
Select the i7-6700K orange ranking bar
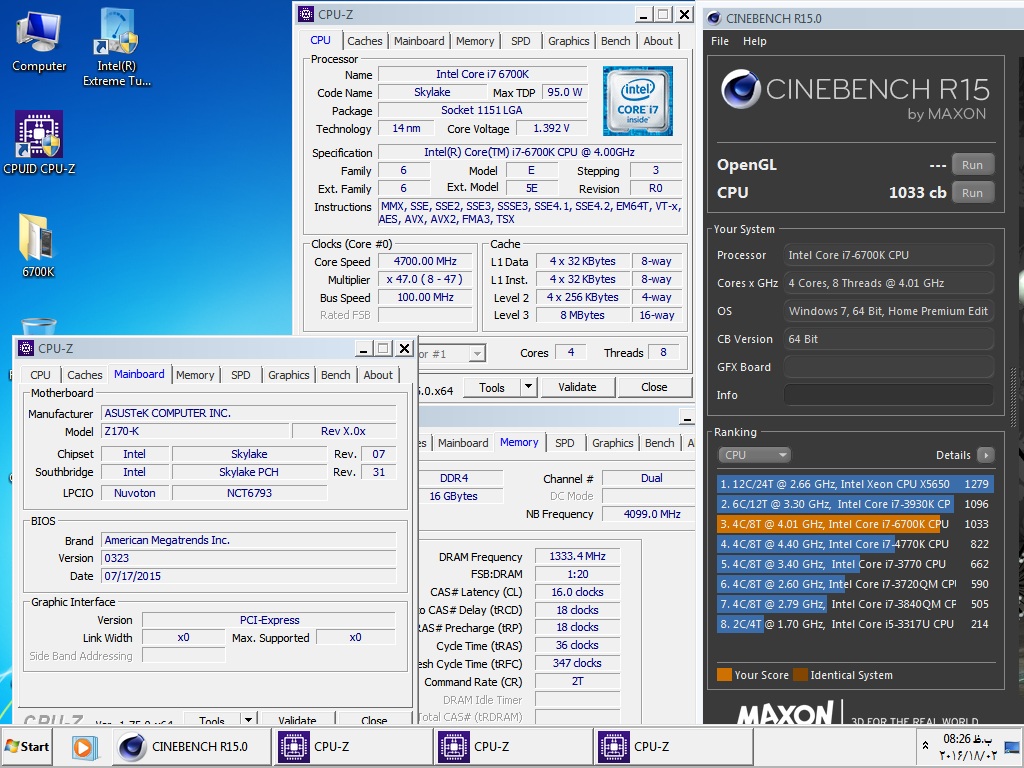830,524
